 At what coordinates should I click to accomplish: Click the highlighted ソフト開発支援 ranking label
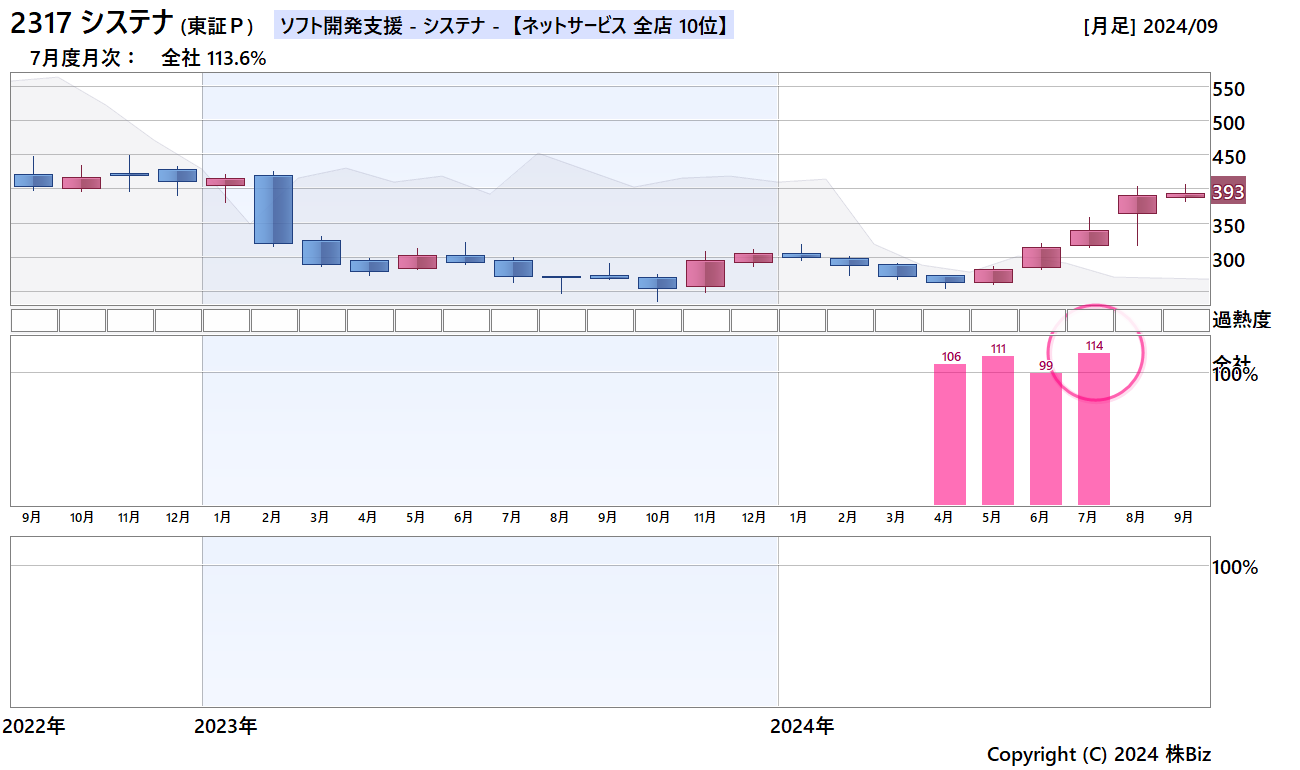coord(504,26)
